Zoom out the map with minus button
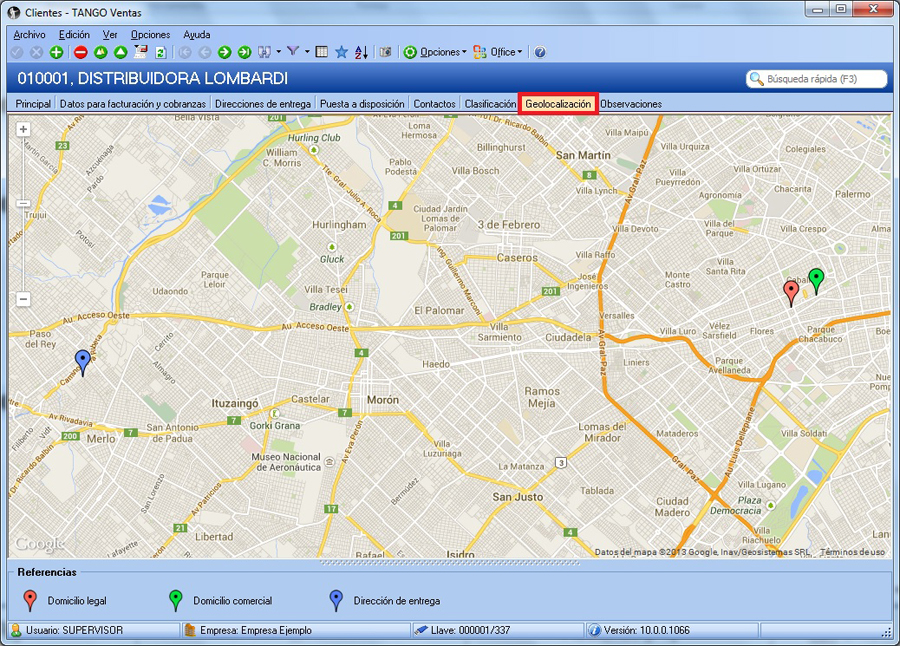The image size is (900, 646). point(23,299)
